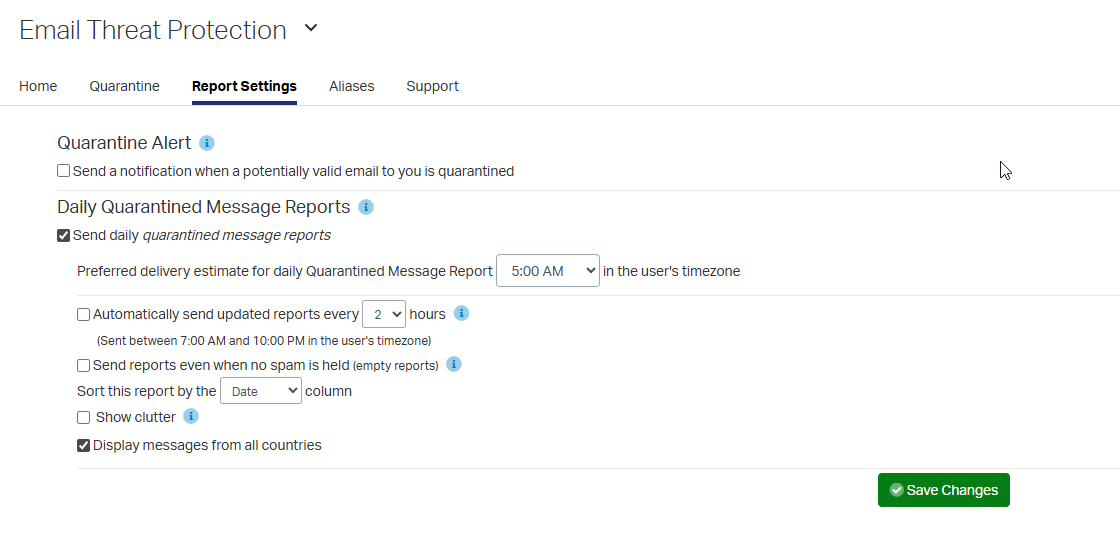This screenshot has height=559, width=1120.
Task: Enable the quarantined email notification checkbox
Action: tap(64, 171)
